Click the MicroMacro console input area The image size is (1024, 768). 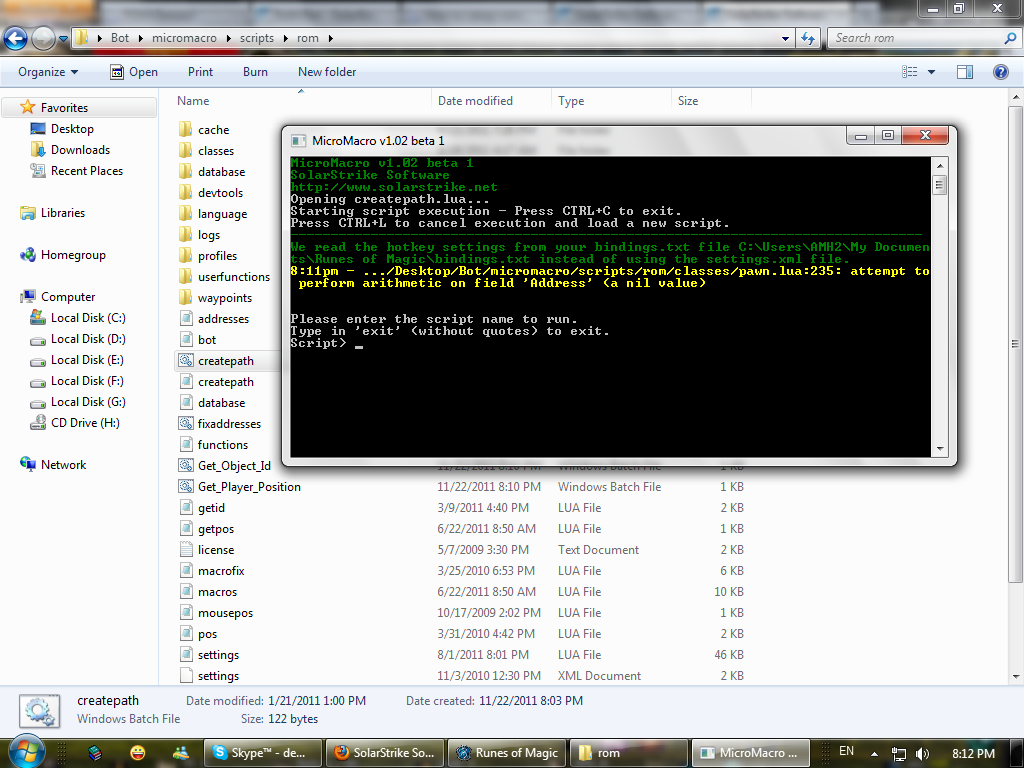click(610, 307)
